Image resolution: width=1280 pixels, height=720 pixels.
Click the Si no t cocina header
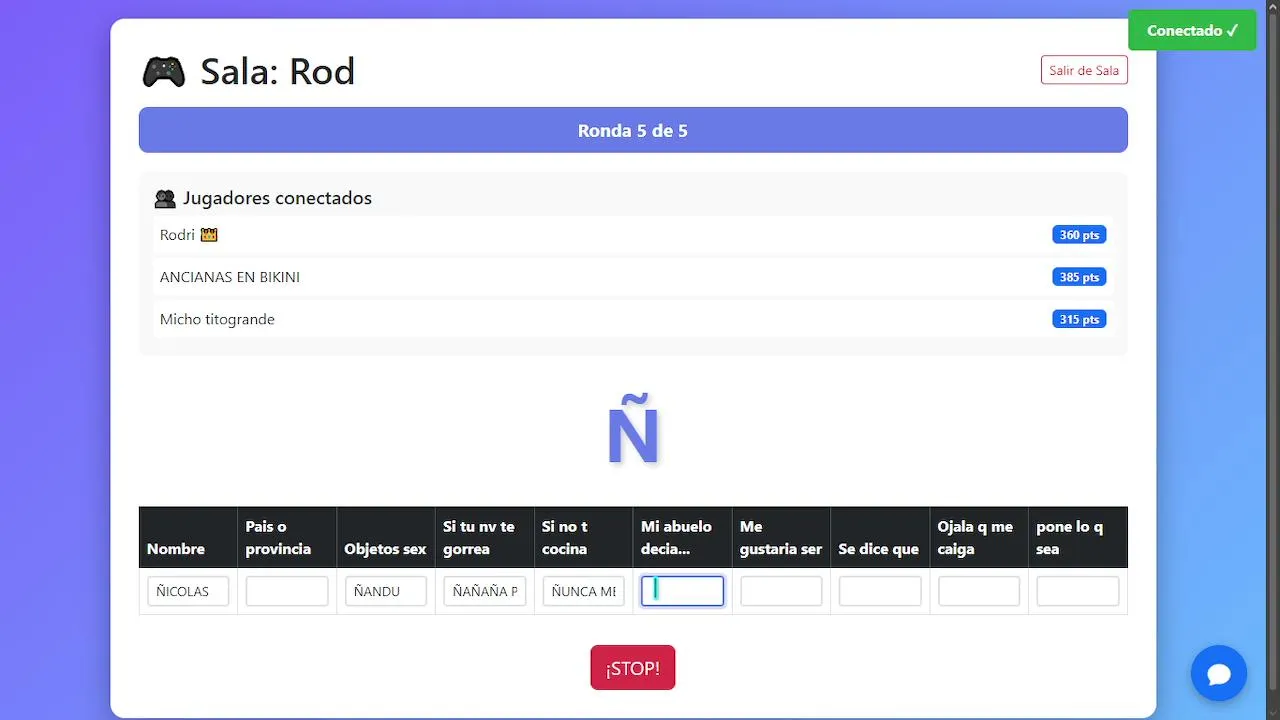pos(584,537)
